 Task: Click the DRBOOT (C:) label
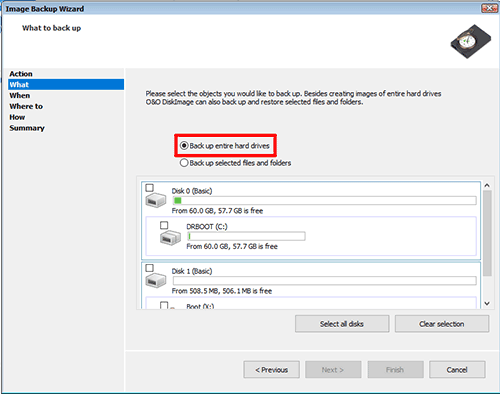coord(207,227)
